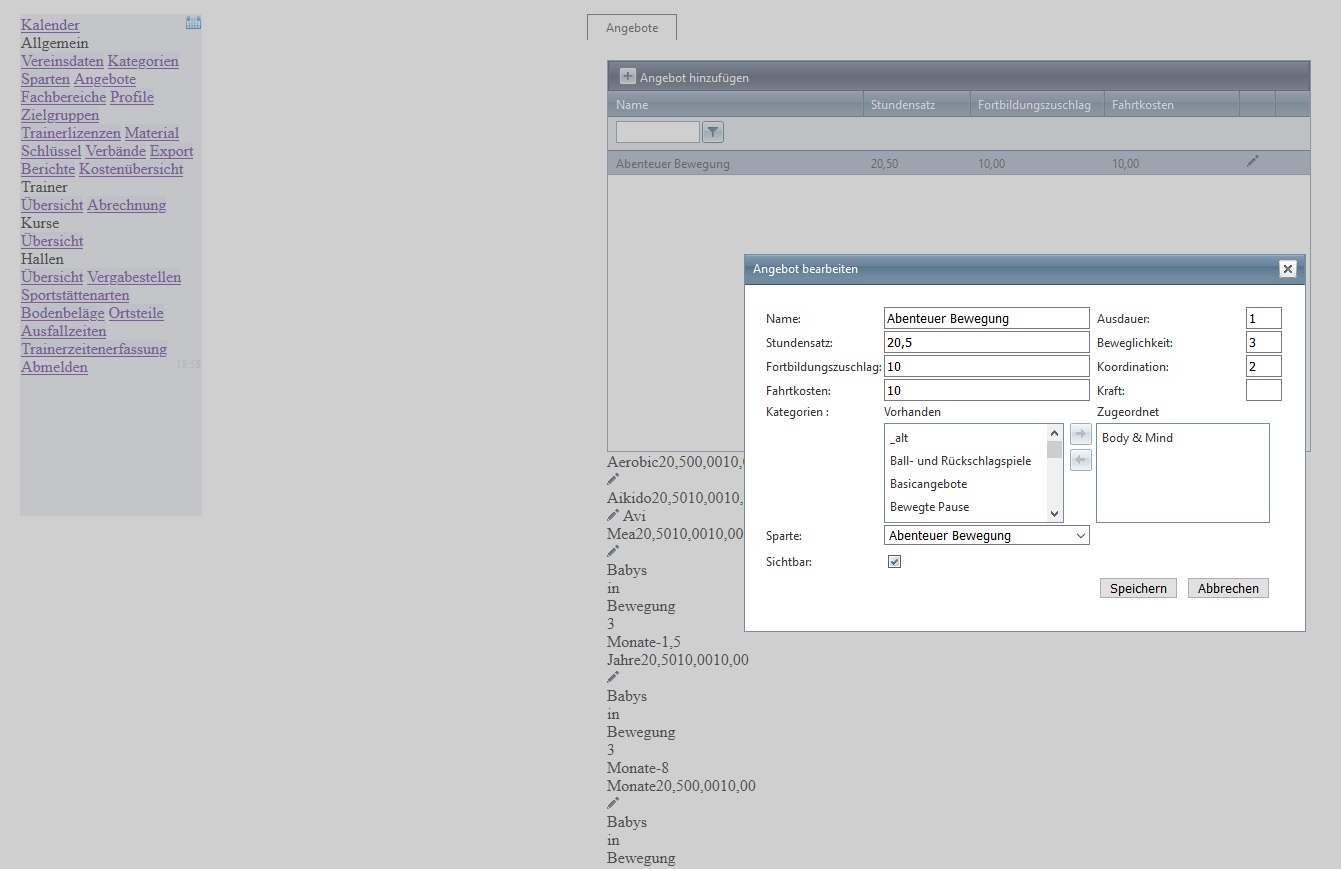Focus the Koordination input field
This screenshot has height=869, width=1341.
pyautogui.click(x=1264, y=366)
